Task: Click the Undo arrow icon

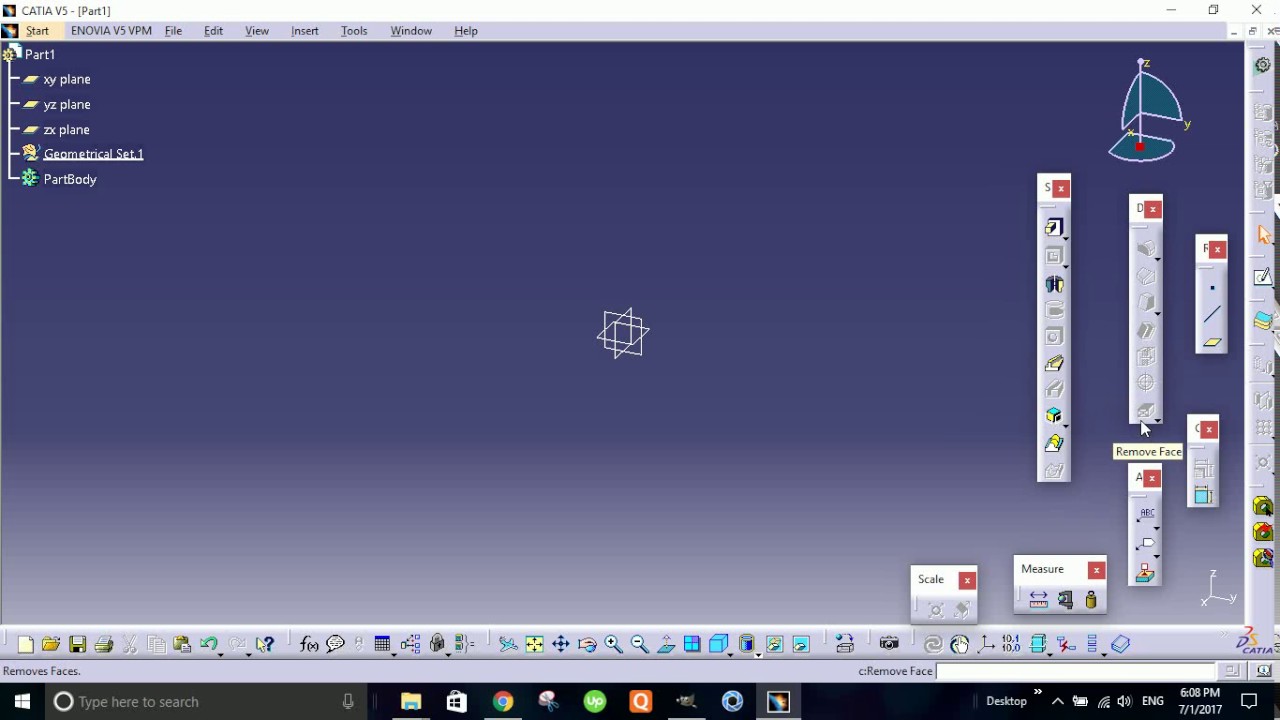Action: pyautogui.click(x=208, y=645)
